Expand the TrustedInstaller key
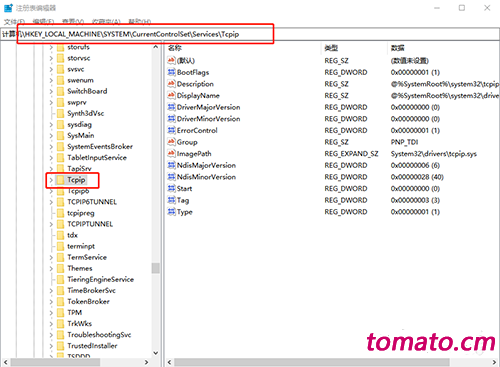 pyautogui.click(x=51, y=346)
